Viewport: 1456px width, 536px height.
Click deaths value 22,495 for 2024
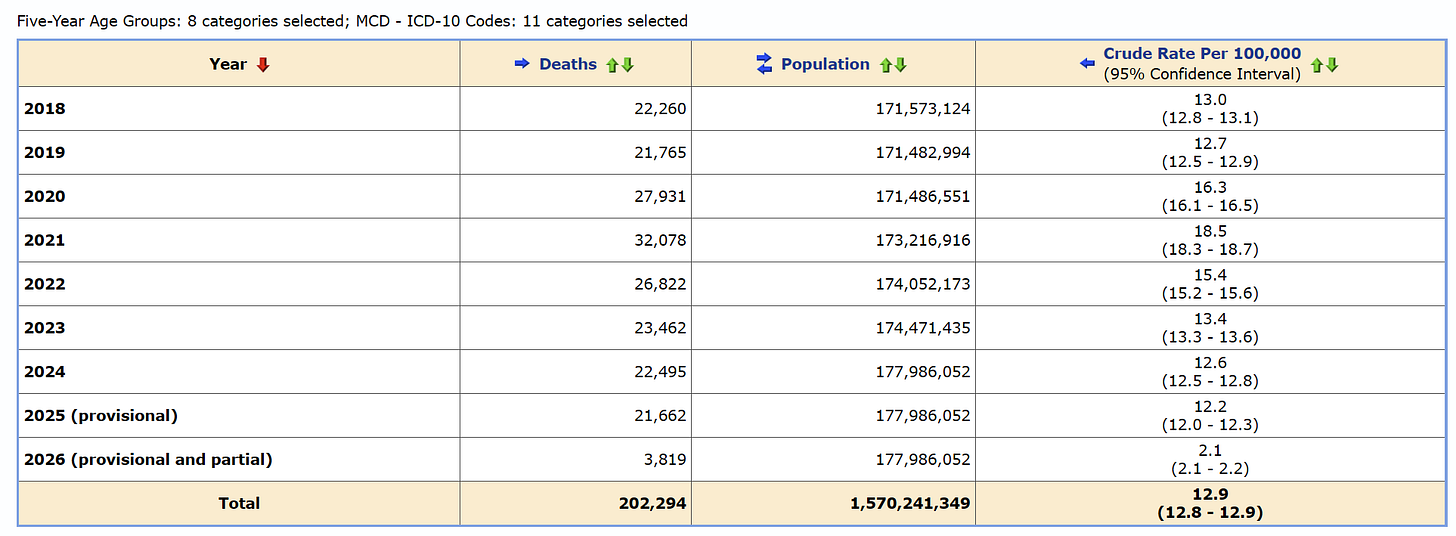click(660, 372)
